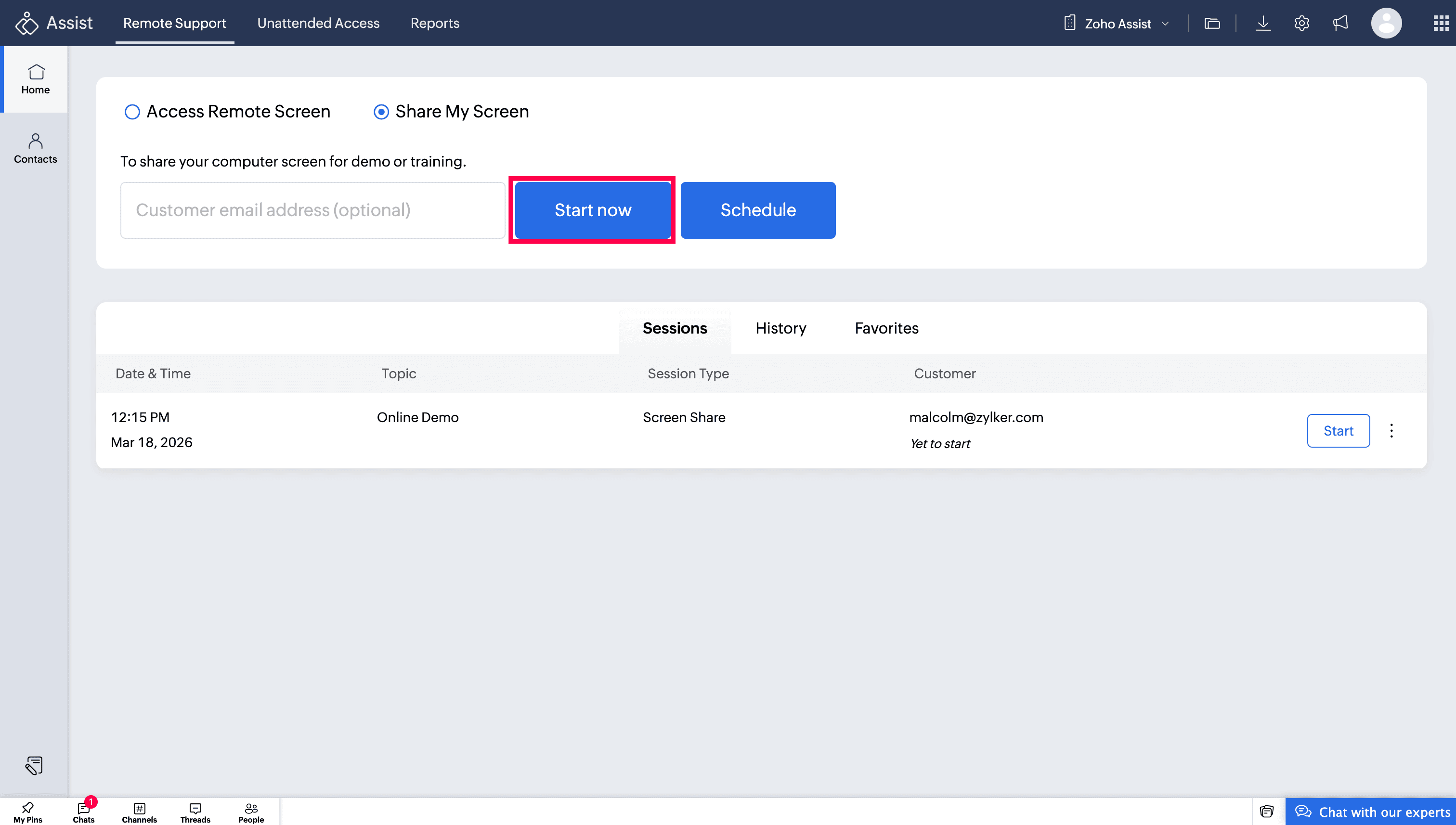This screenshot has height=825, width=1456.
Task: Start the Online Demo session
Action: click(1338, 431)
